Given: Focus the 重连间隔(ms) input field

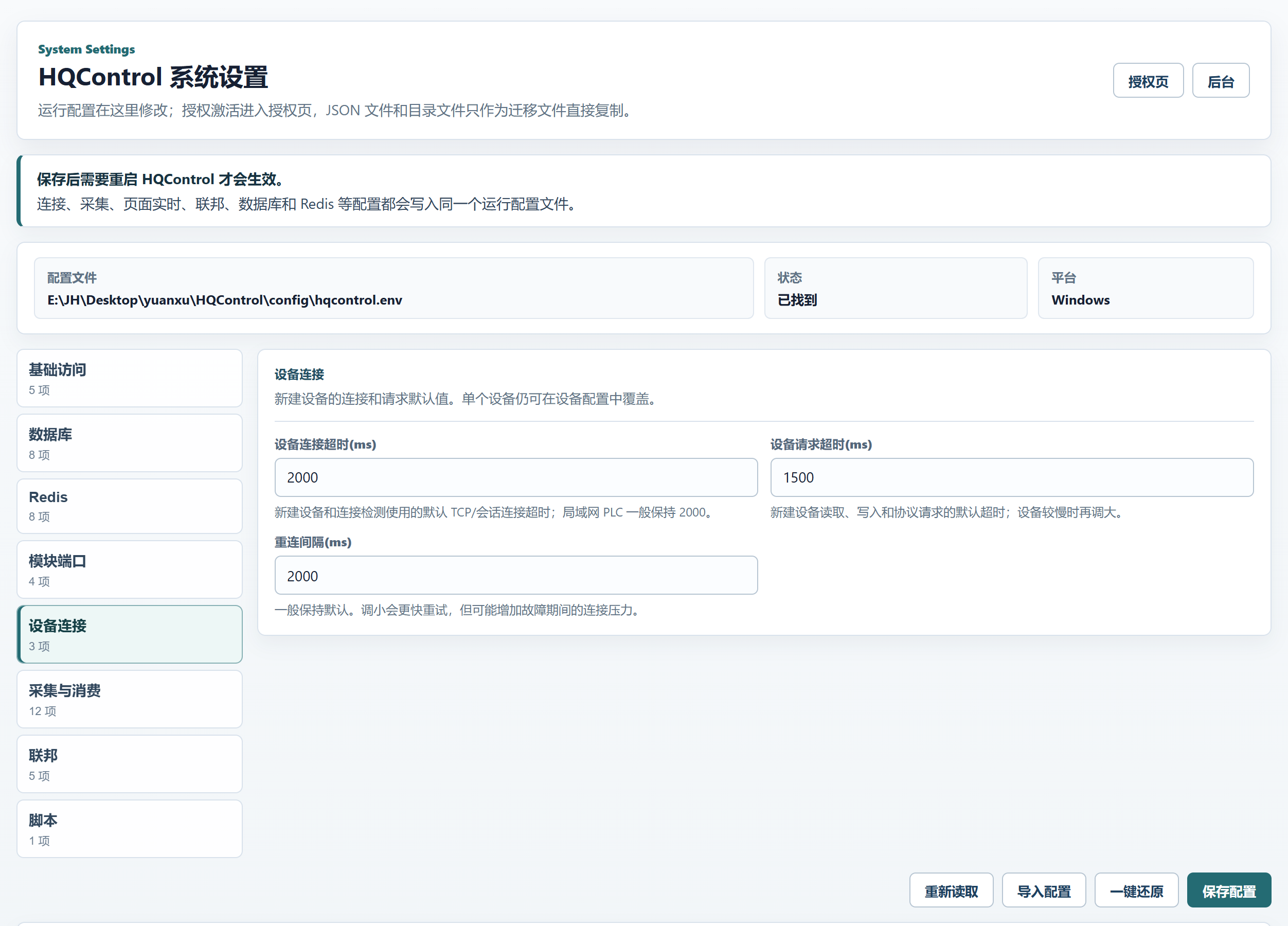Looking at the screenshot, I should (515, 576).
